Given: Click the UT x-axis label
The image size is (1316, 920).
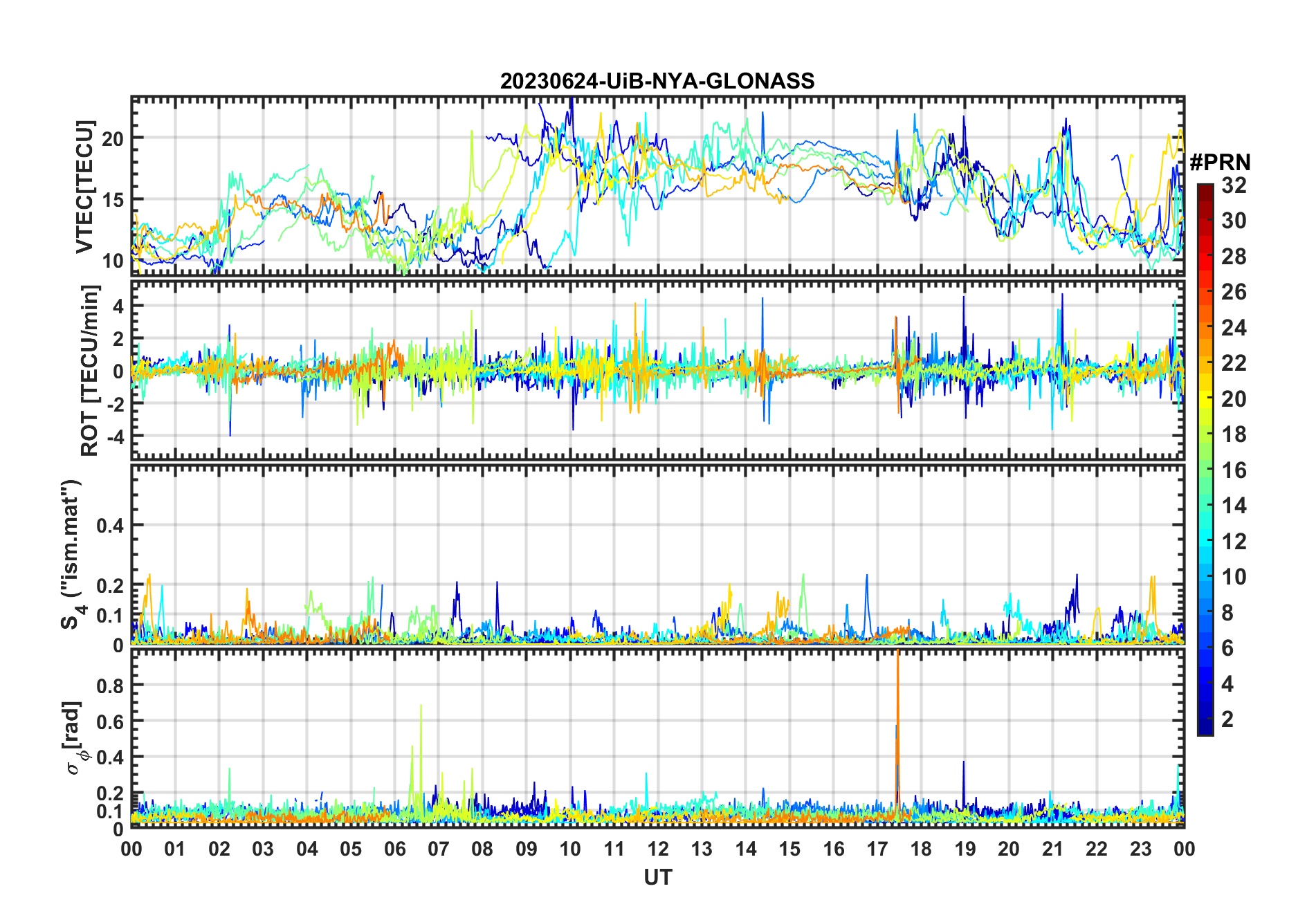Looking at the screenshot, I should 657,878.
